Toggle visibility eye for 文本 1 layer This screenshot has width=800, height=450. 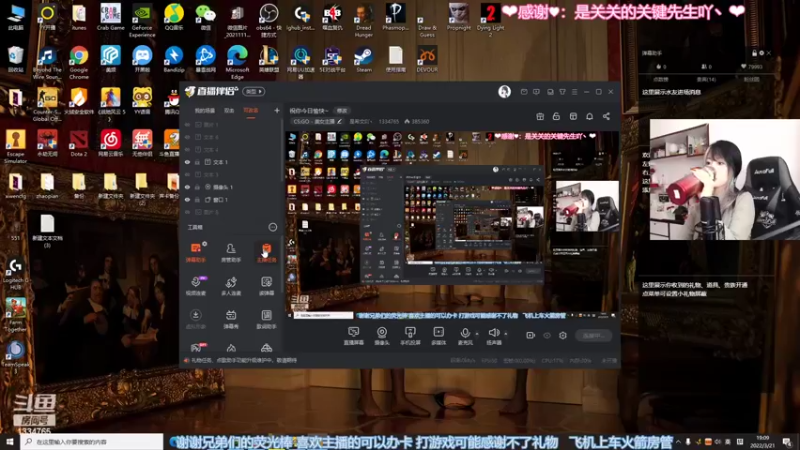pos(187,162)
